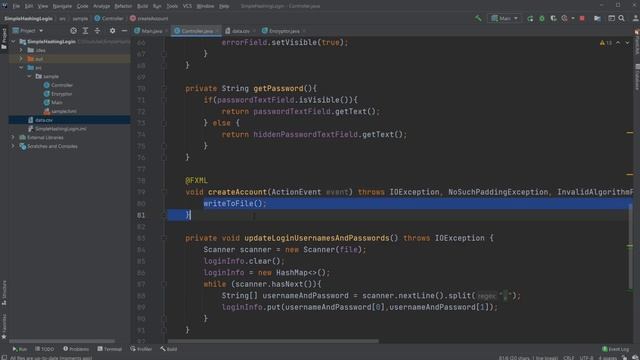This screenshot has height=360, width=640.
Task: Hide the Project tool window
Action: [x=124, y=31]
